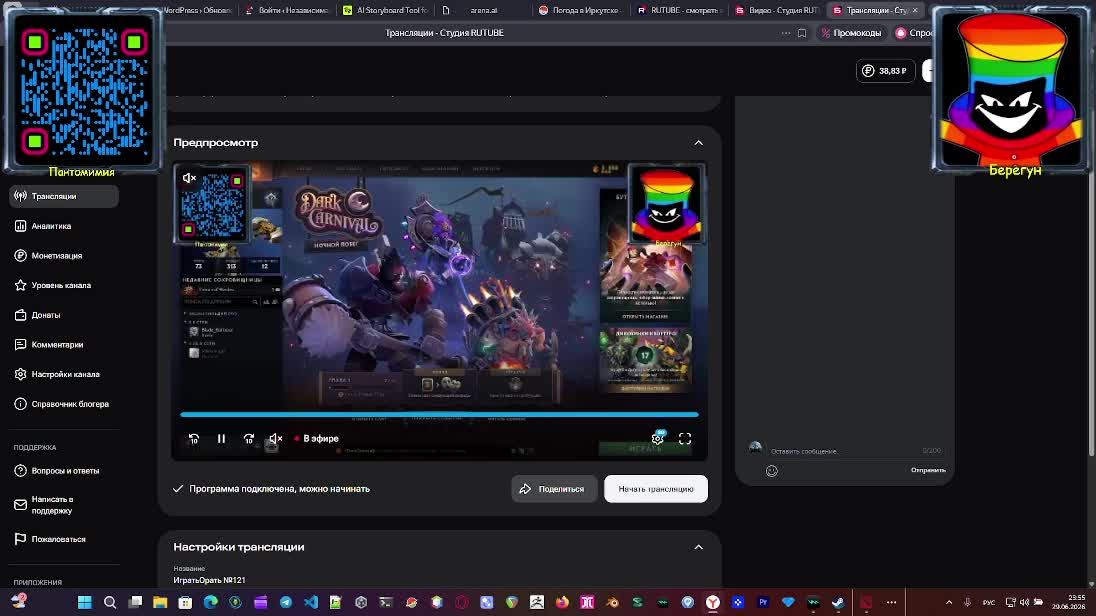Collapse the Предпросмотр section
This screenshot has width=1096, height=616.
click(698, 143)
